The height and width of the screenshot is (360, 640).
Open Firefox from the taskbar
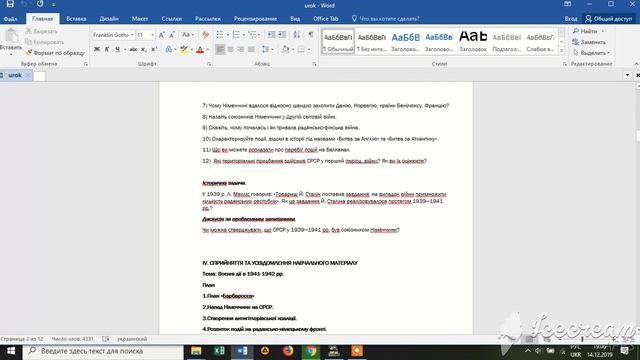click(288, 351)
